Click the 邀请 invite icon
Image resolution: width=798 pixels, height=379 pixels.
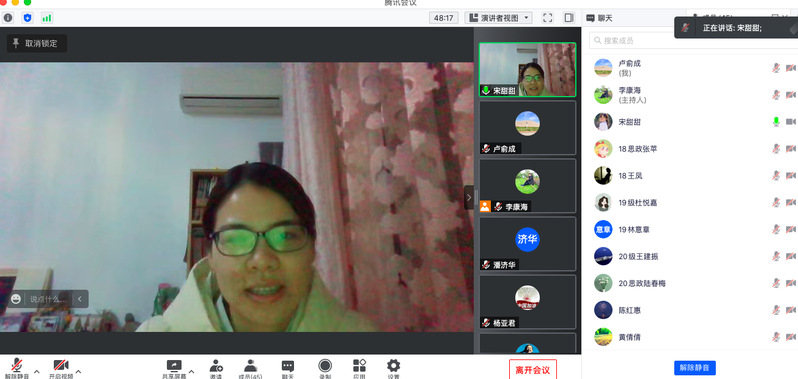click(x=216, y=365)
